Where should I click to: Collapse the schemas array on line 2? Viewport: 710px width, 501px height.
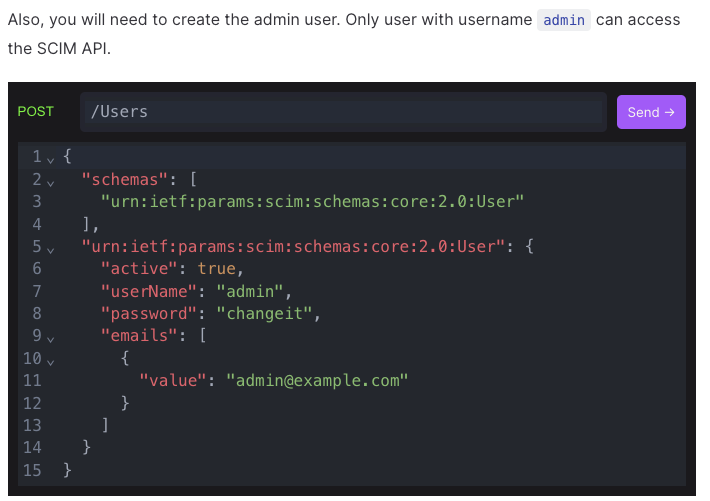pyautogui.click(x=51, y=183)
